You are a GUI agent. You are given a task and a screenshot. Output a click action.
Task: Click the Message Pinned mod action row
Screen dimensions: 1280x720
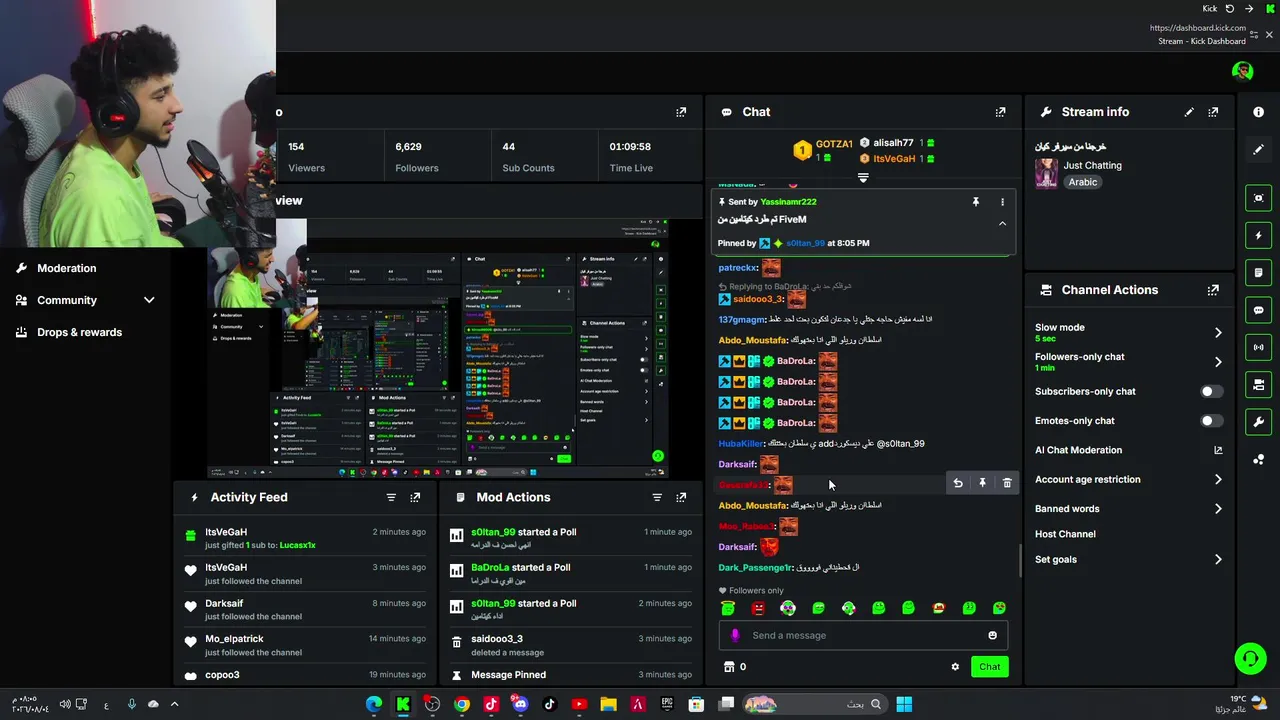pos(571,675)
